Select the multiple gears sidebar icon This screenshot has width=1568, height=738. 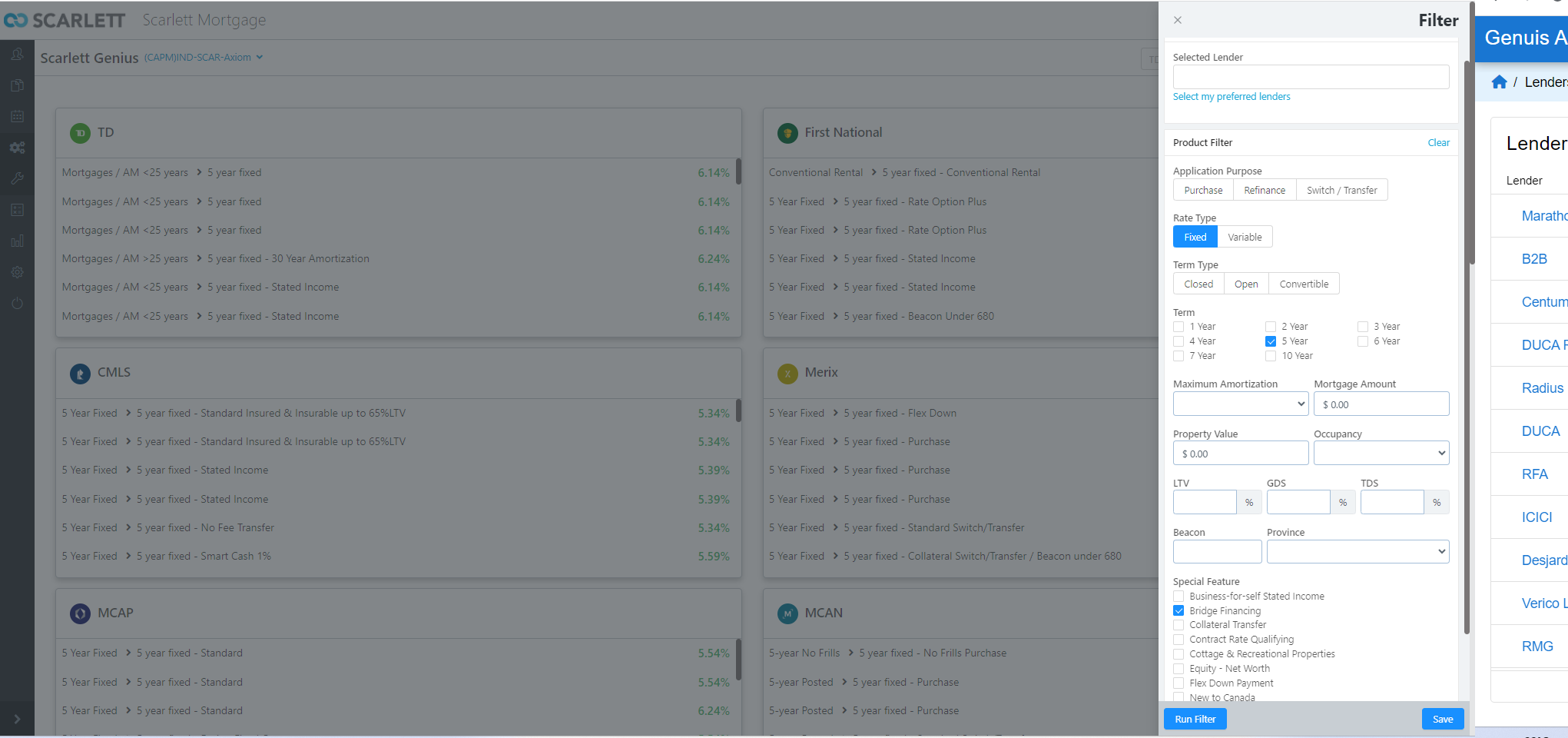[x=17, y=148]
